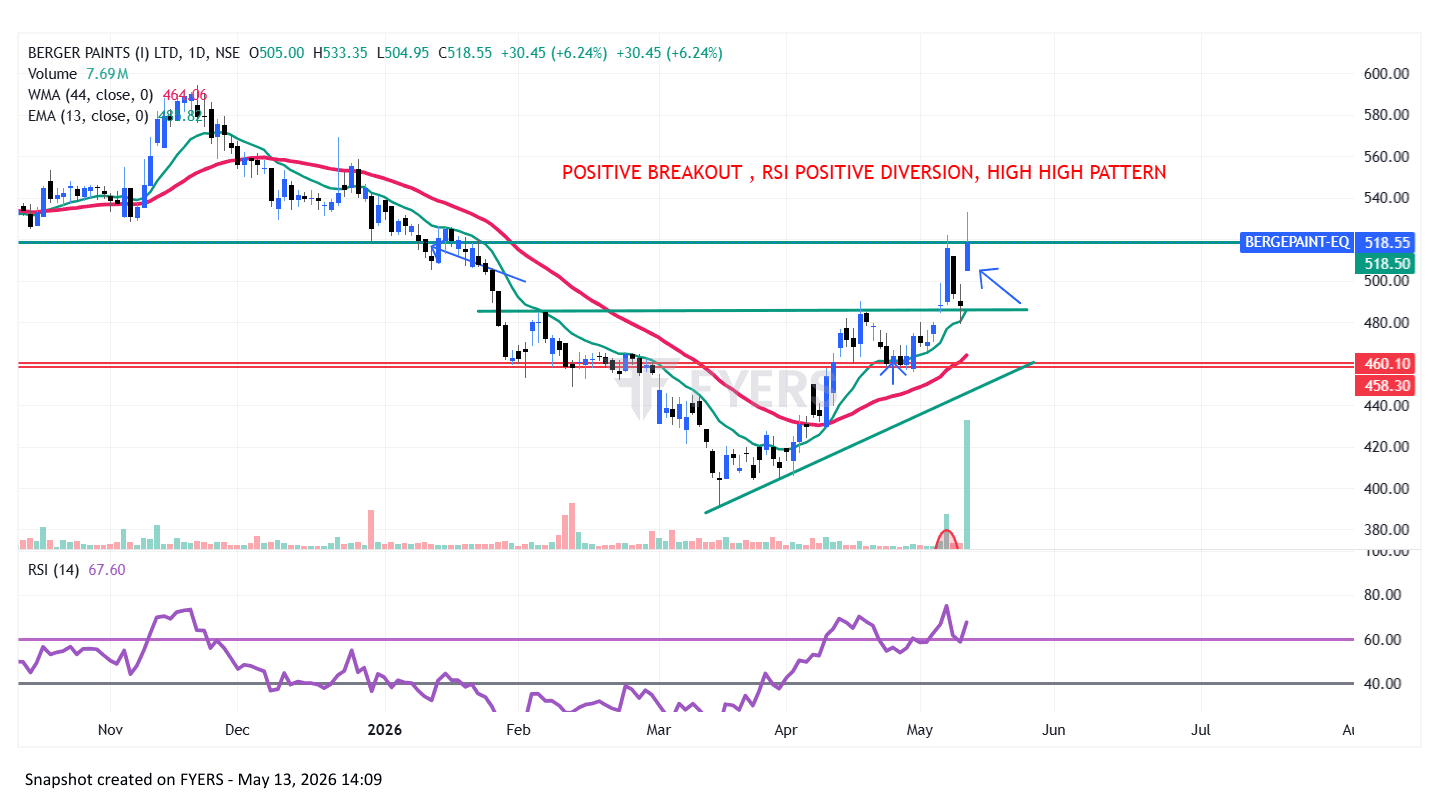Click the Dec label on the time axis
1439x800 pixels.
(236, 730)
